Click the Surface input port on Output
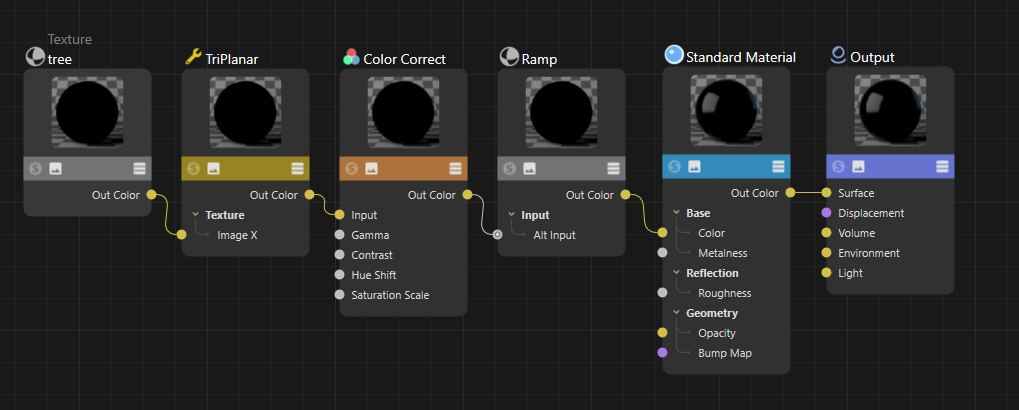The width and height of the screenshot is (1019, 410). (826, 192)
